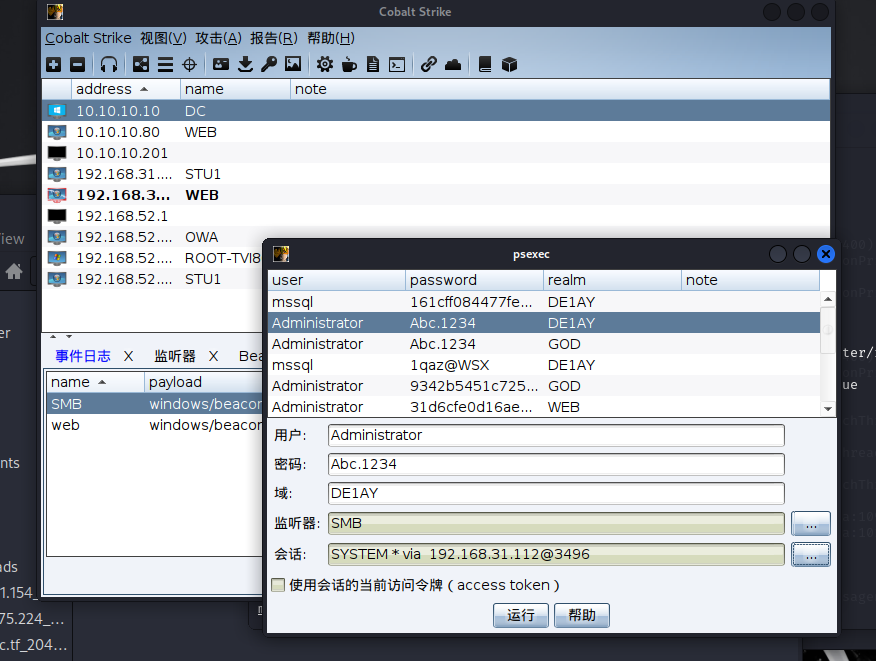876x661 pixels.
Task: Click the 用户 input field
Action: (x=556, y=435)
